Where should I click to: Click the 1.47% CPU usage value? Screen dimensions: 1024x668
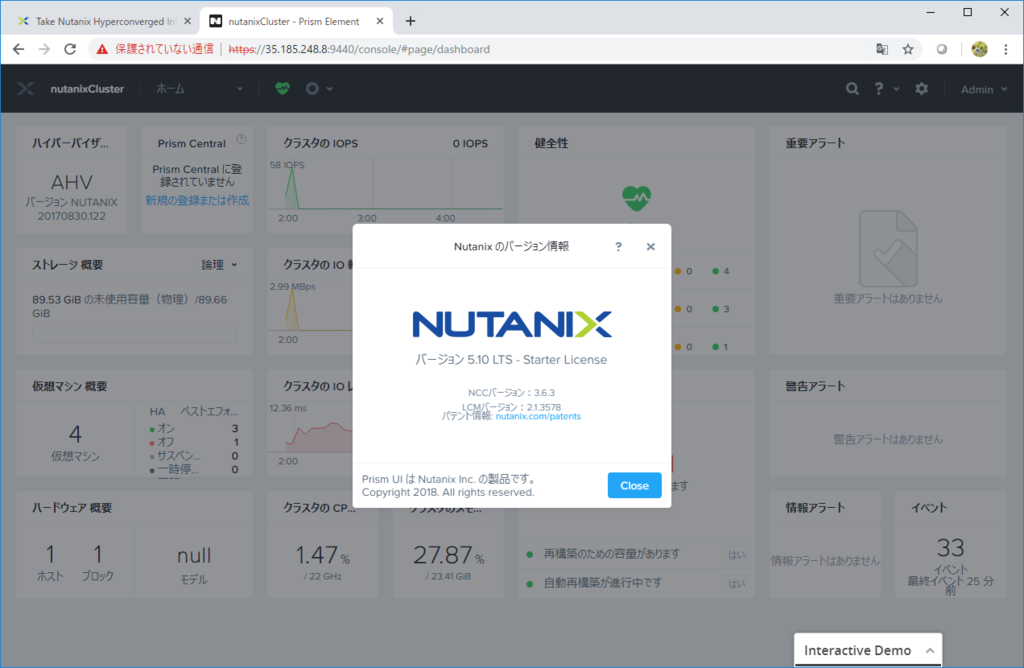(x=323, y=555)
